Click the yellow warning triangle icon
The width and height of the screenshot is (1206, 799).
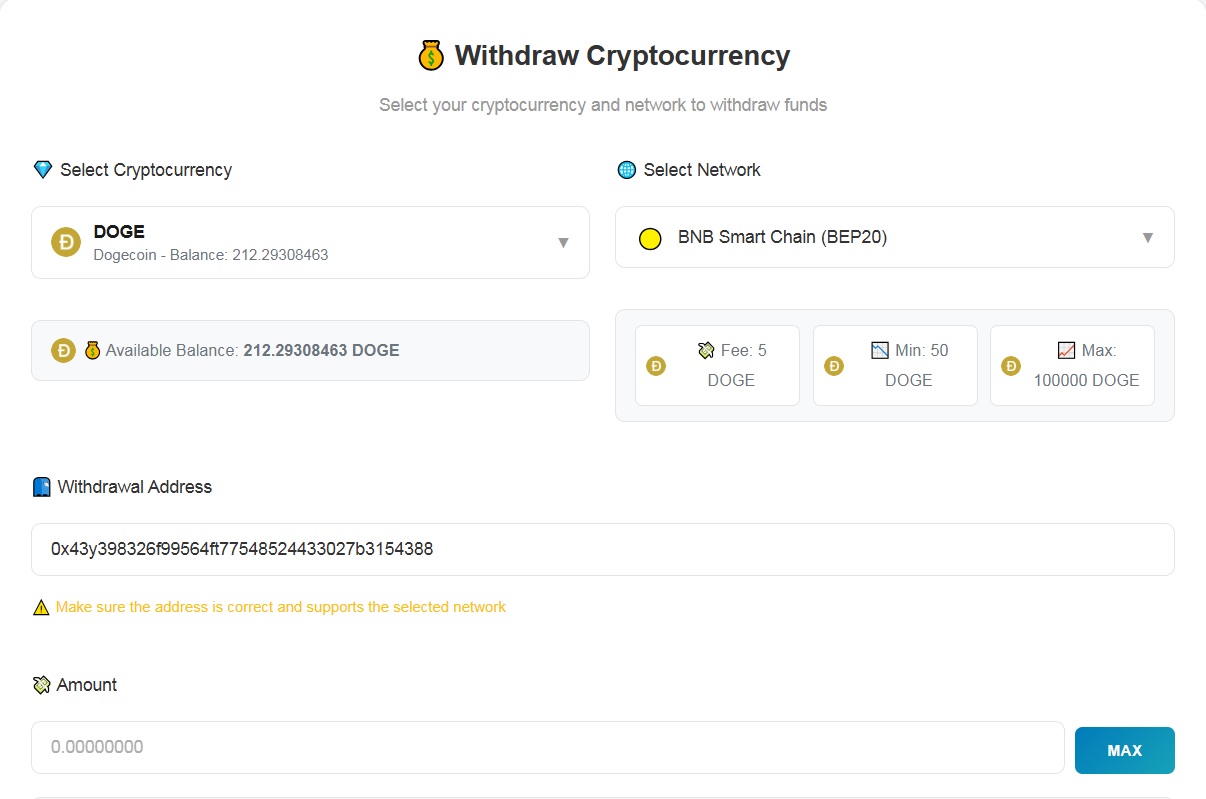41,607
